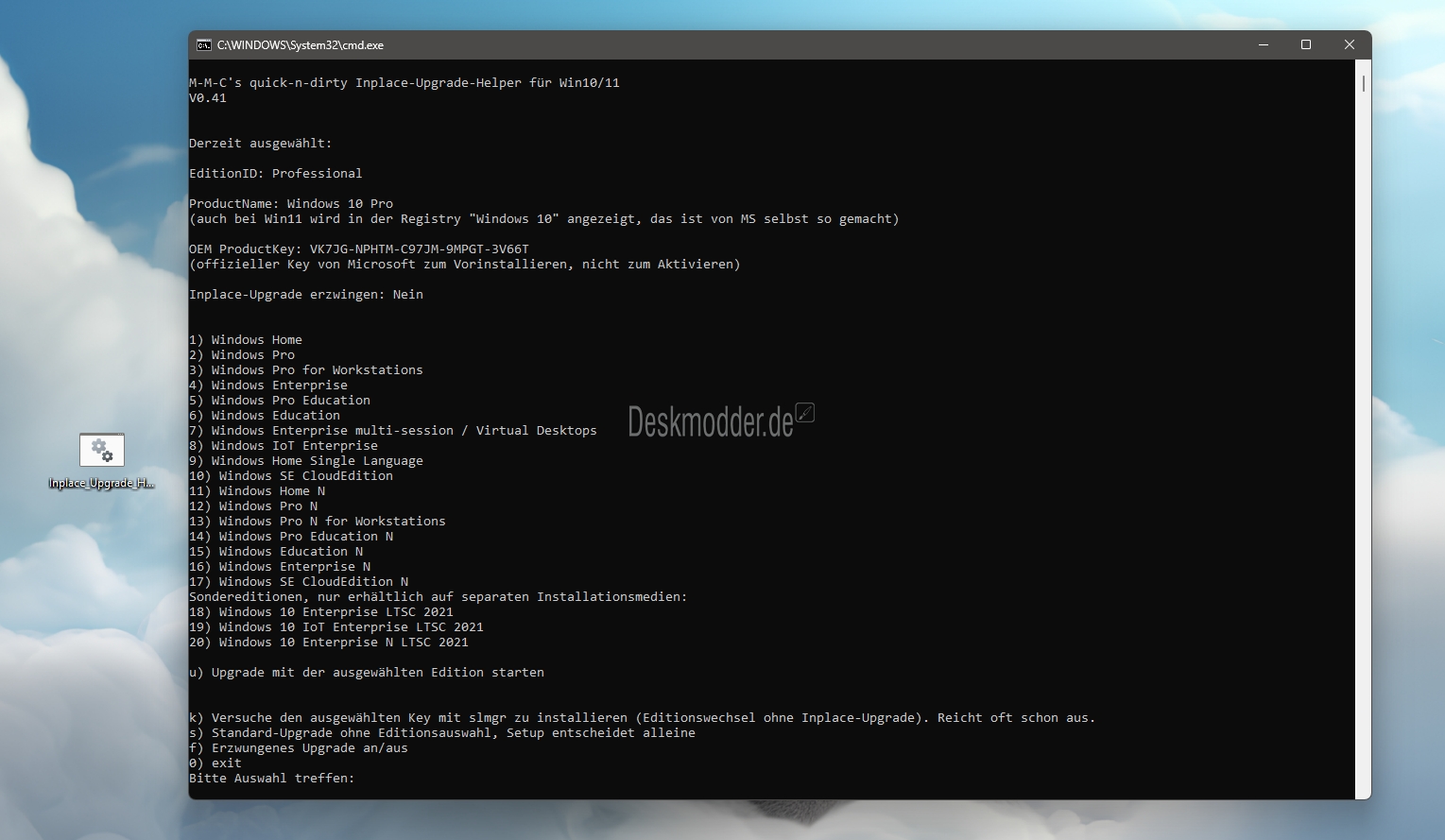Image resolution: width=1445 pixels, height=840 pixels.
Task: Close the cmd.exe window
Action: (1350, 45)
